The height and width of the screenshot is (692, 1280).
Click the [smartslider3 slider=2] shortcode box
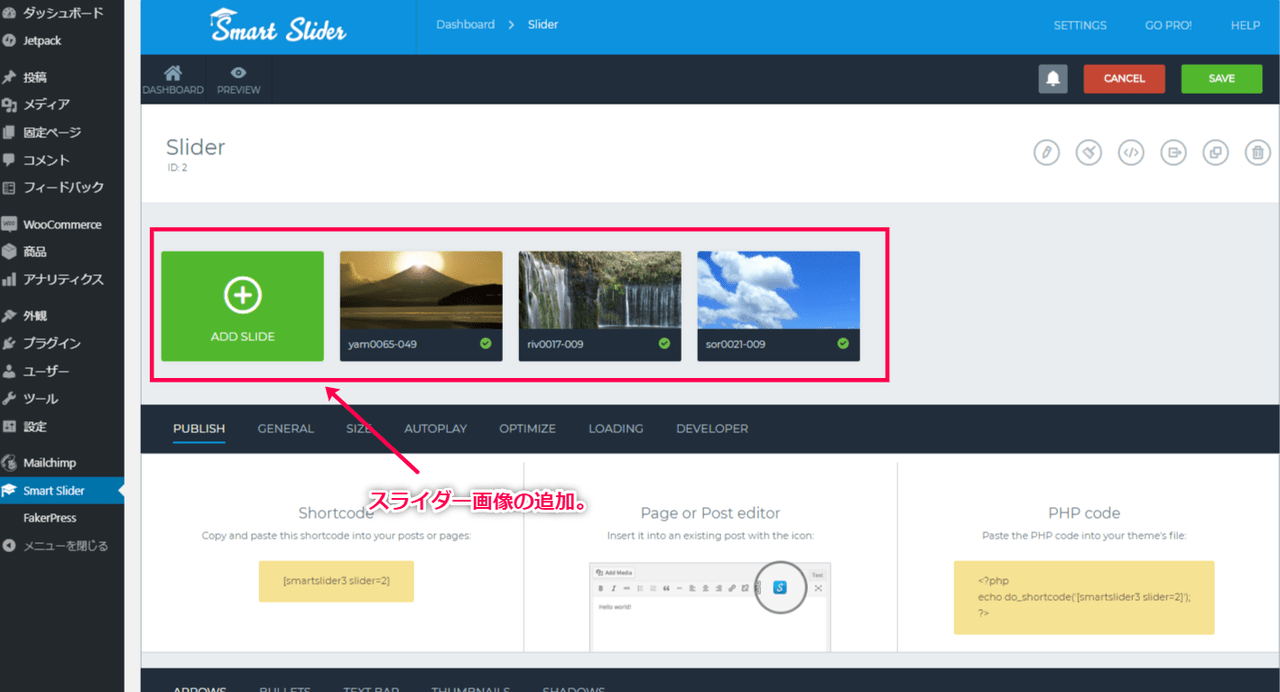(336, 581)
